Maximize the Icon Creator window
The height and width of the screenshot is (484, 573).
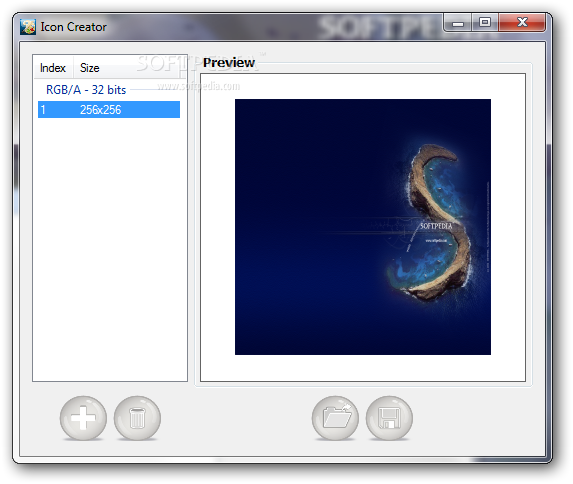click(x=485, y=23)
